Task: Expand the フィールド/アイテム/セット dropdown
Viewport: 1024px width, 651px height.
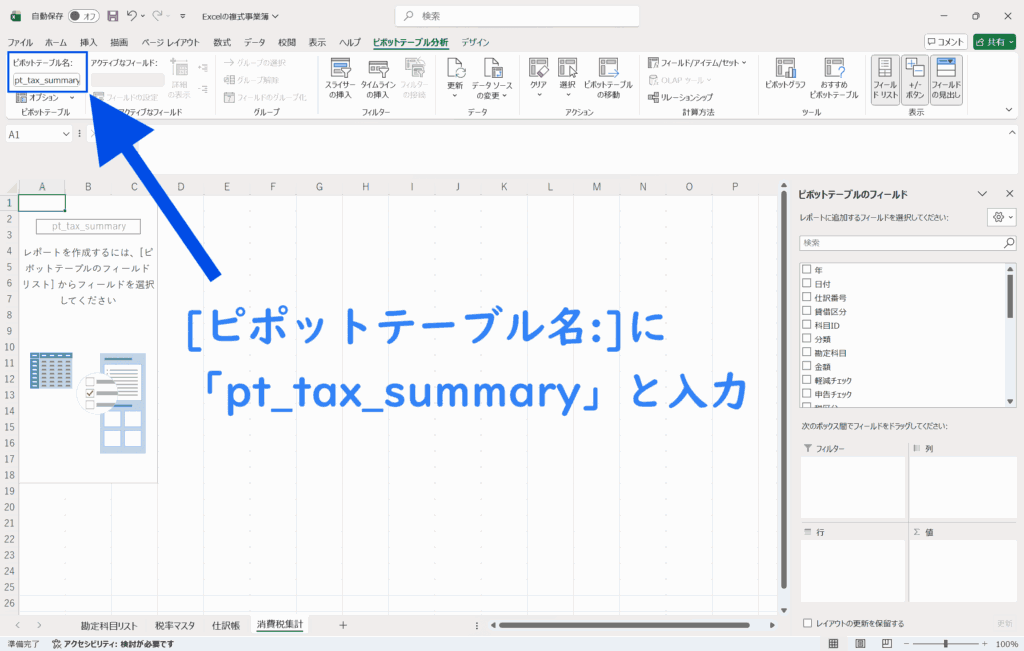Action: pyautogui.click(x=697, y=62)
